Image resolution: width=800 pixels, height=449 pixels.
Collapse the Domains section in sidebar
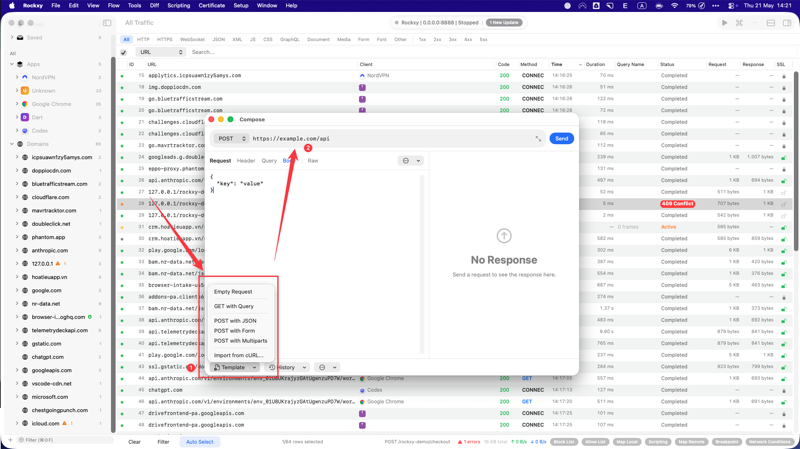[12, 144]
